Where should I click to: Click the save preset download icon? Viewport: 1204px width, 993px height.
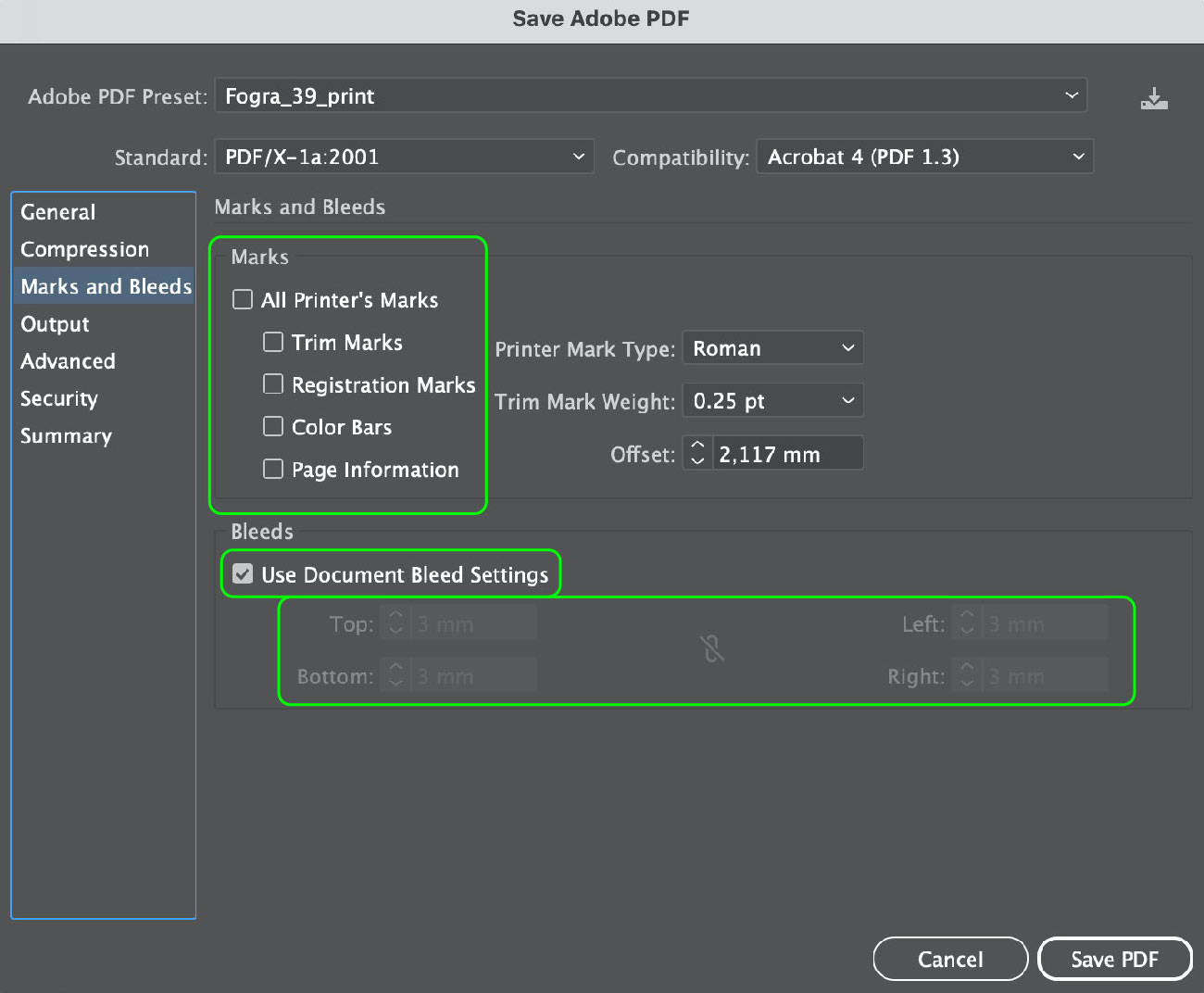click(x=1154, y=98)
